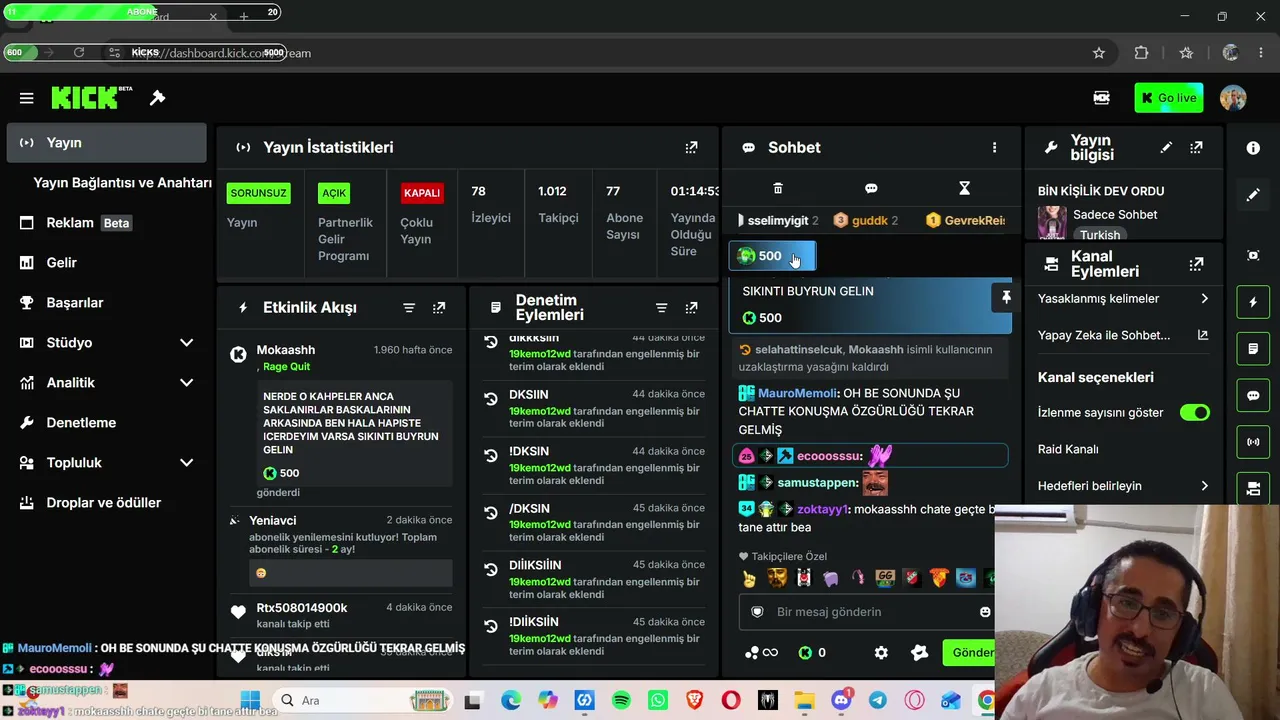This screenshot has width=1280, height=720.
Task: Pop out the Yayın İstatistikleri panel
Action: pos(691,147)
